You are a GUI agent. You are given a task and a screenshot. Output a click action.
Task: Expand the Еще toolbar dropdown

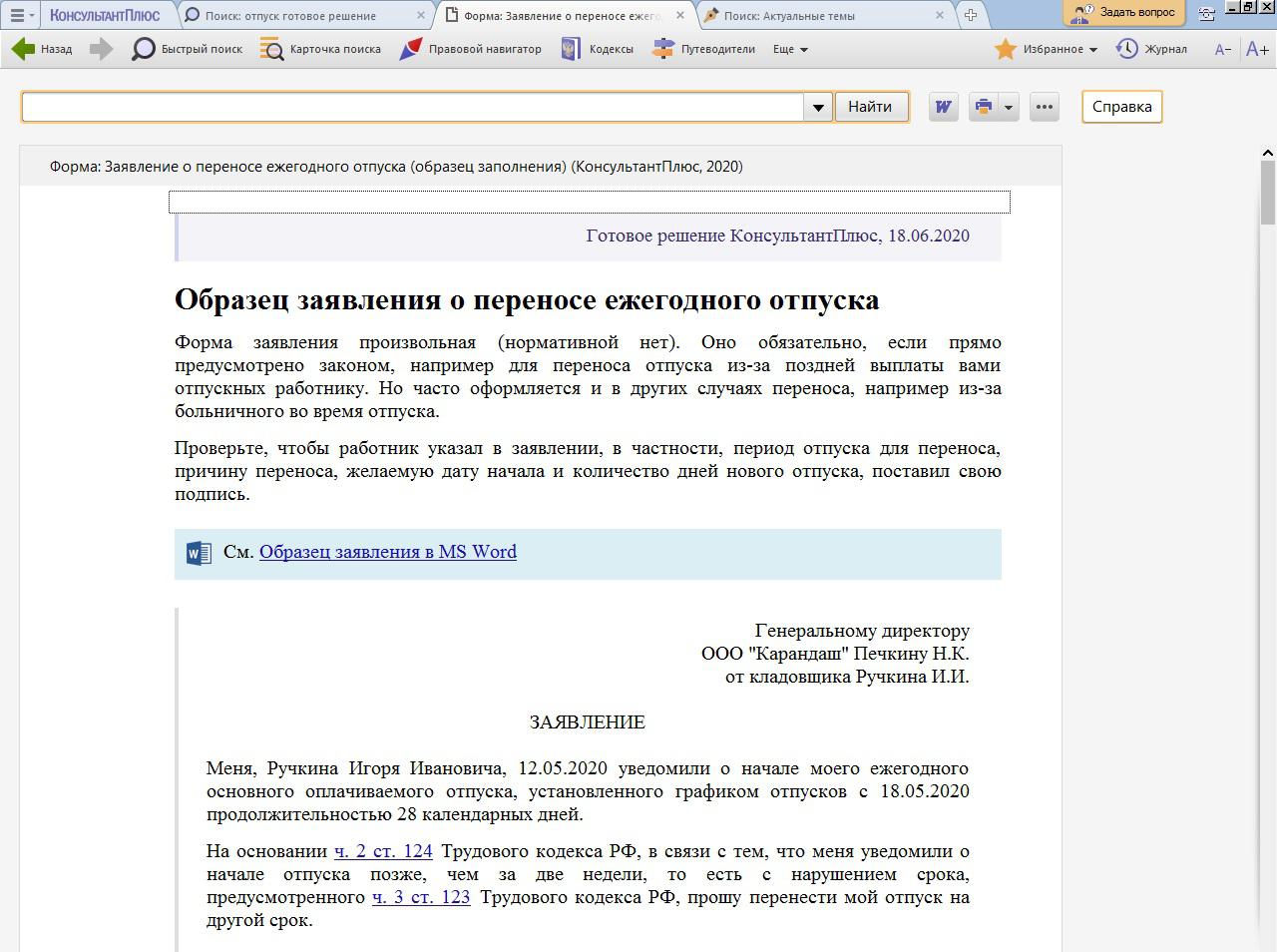tap(790, 49)
